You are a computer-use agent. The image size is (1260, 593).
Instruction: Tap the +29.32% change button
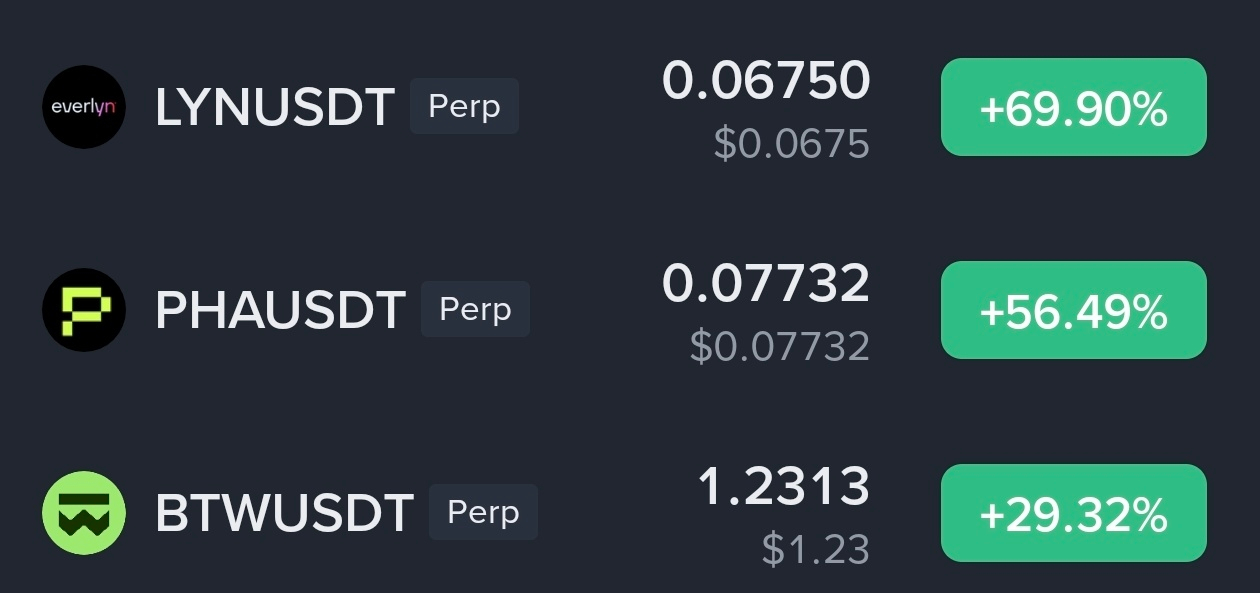pos(1074,513)
